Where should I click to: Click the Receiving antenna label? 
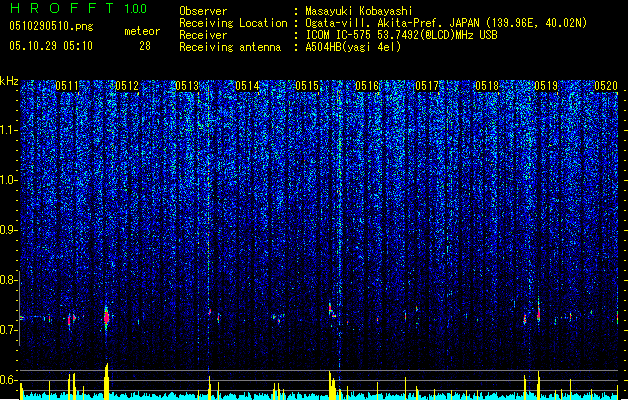[x=230, y=47]
